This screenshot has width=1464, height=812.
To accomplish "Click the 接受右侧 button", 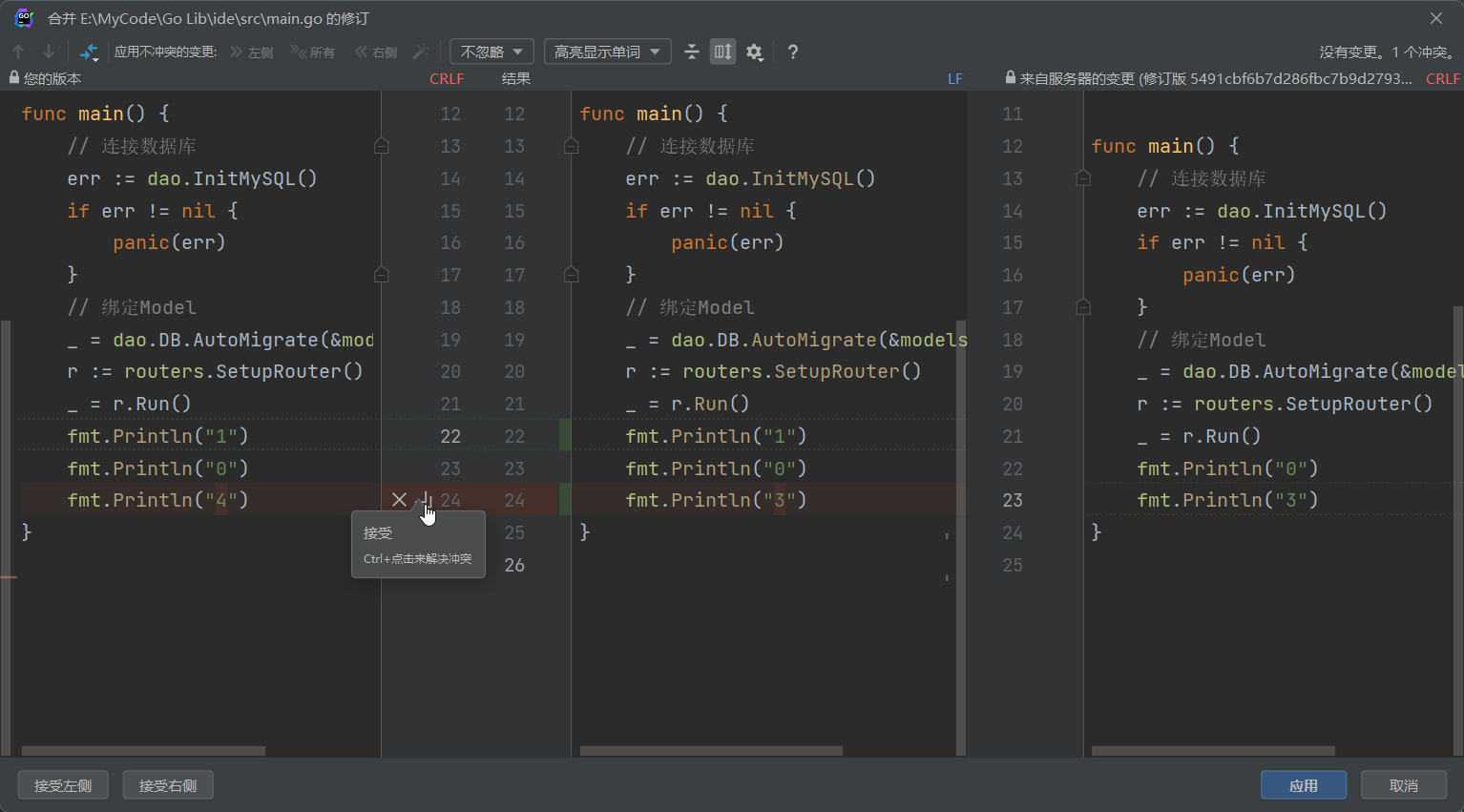I will click(x=168, y=785).
